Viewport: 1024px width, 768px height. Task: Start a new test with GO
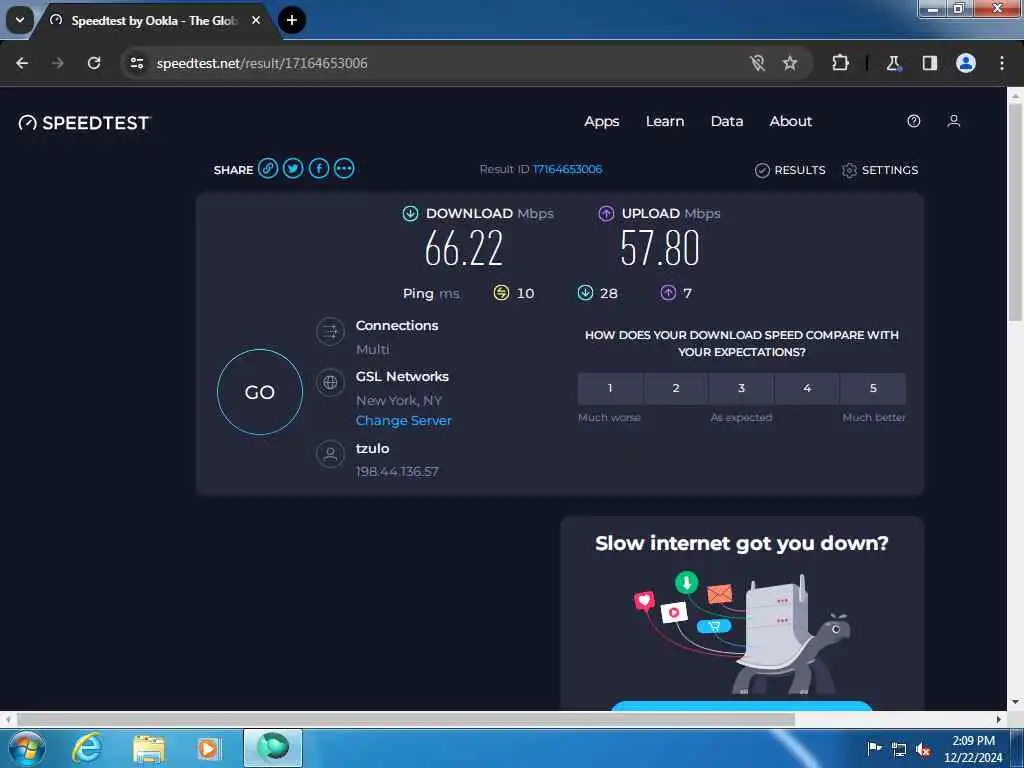(260, 392)
